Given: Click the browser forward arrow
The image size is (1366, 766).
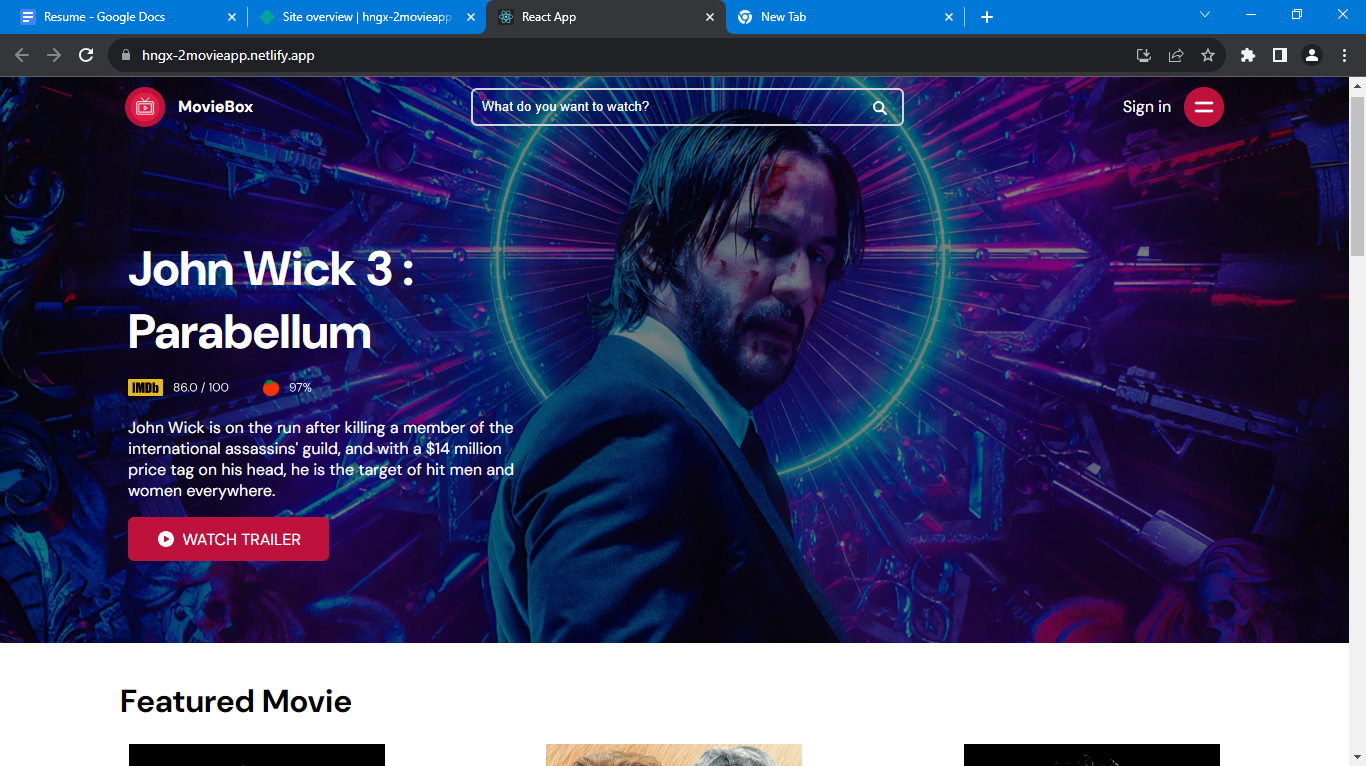Looking at the screenshot, I should click(x=54, y=55).
